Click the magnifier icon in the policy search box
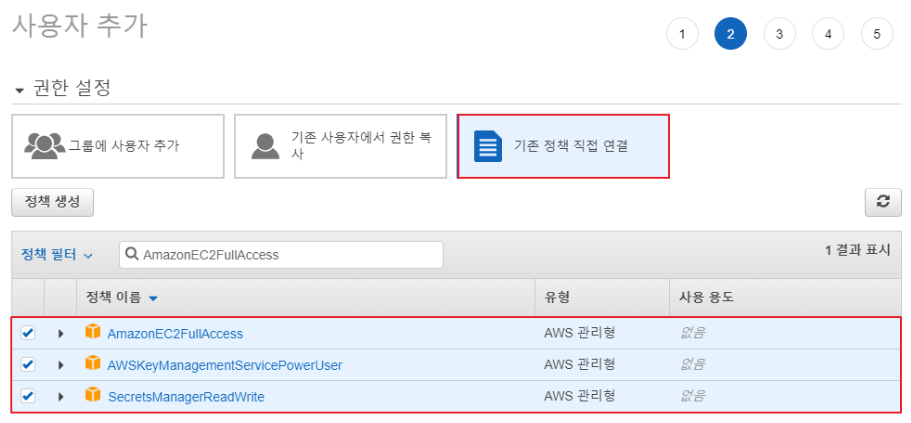The height and width of the screenshot is (423, 911). [132, 254]
